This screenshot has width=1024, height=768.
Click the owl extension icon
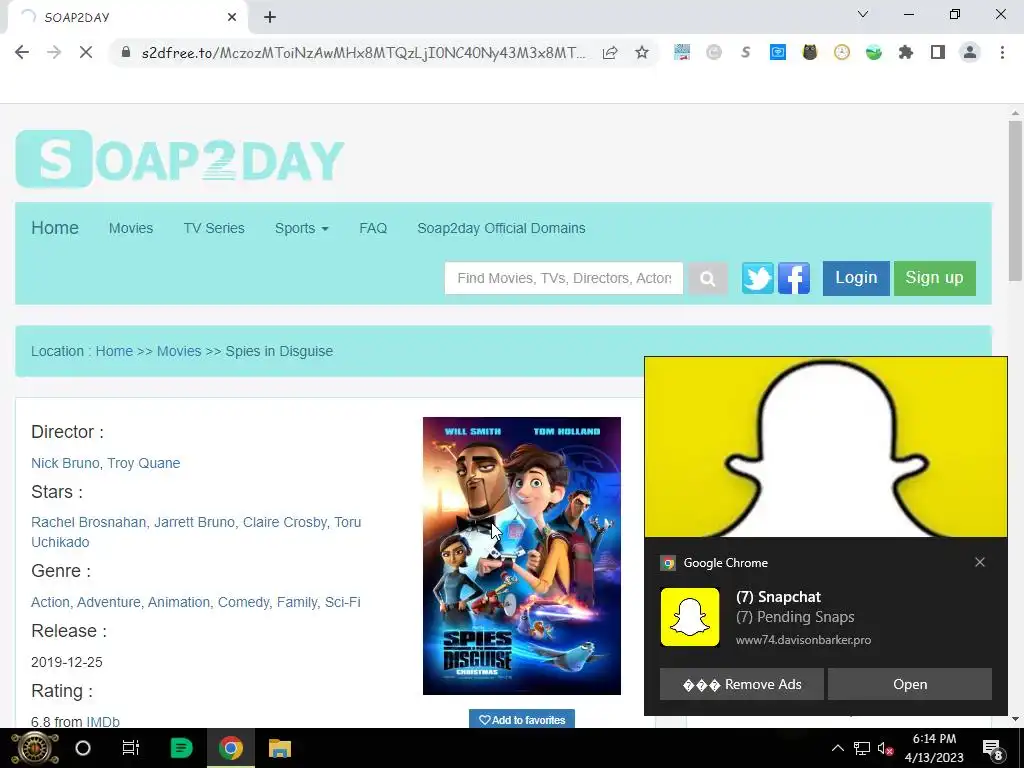tap(810, 52)
